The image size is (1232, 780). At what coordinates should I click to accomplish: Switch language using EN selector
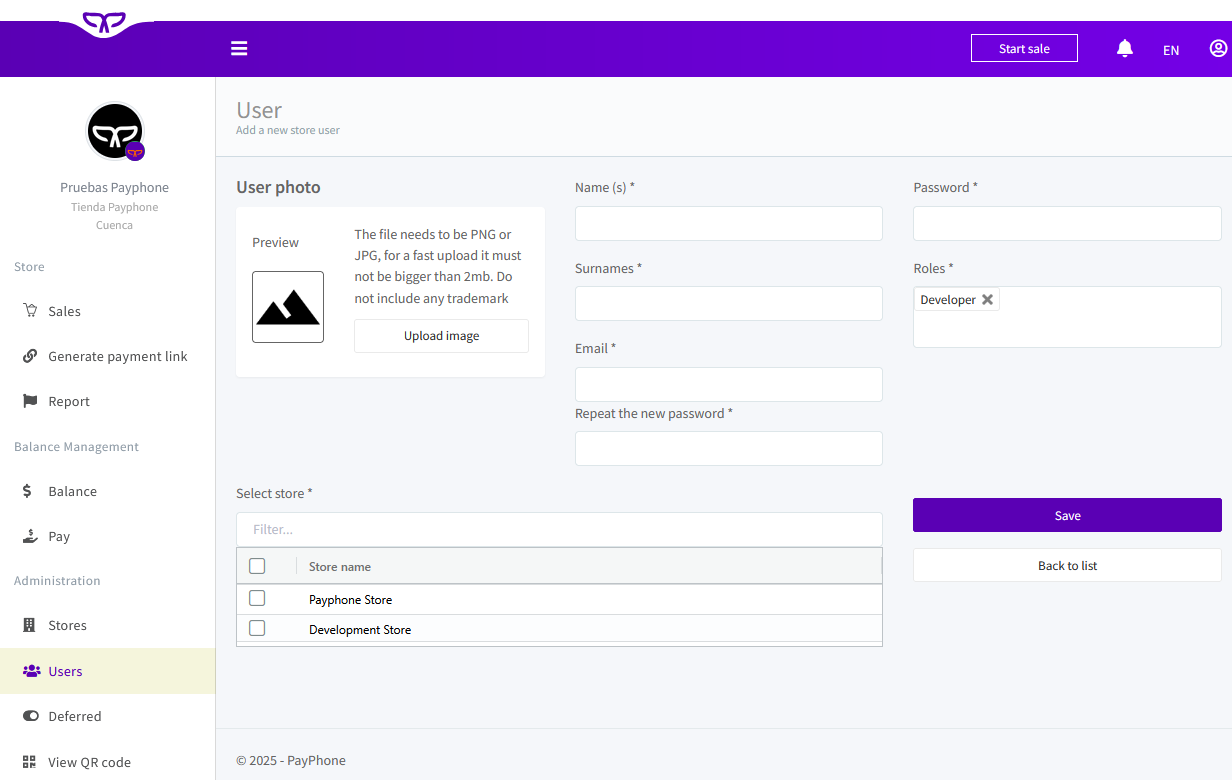pyautogui.click(x=1171, y=50)
